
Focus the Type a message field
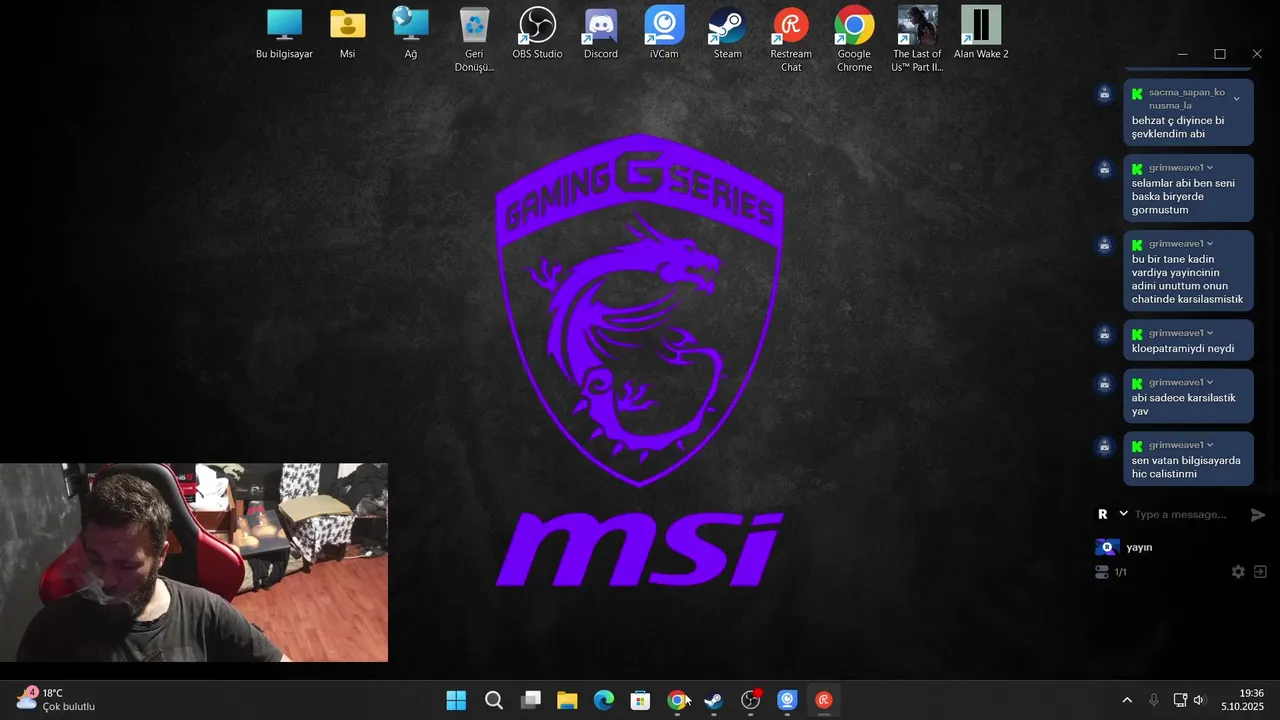pyautogui.click(x=1187, y=514)
